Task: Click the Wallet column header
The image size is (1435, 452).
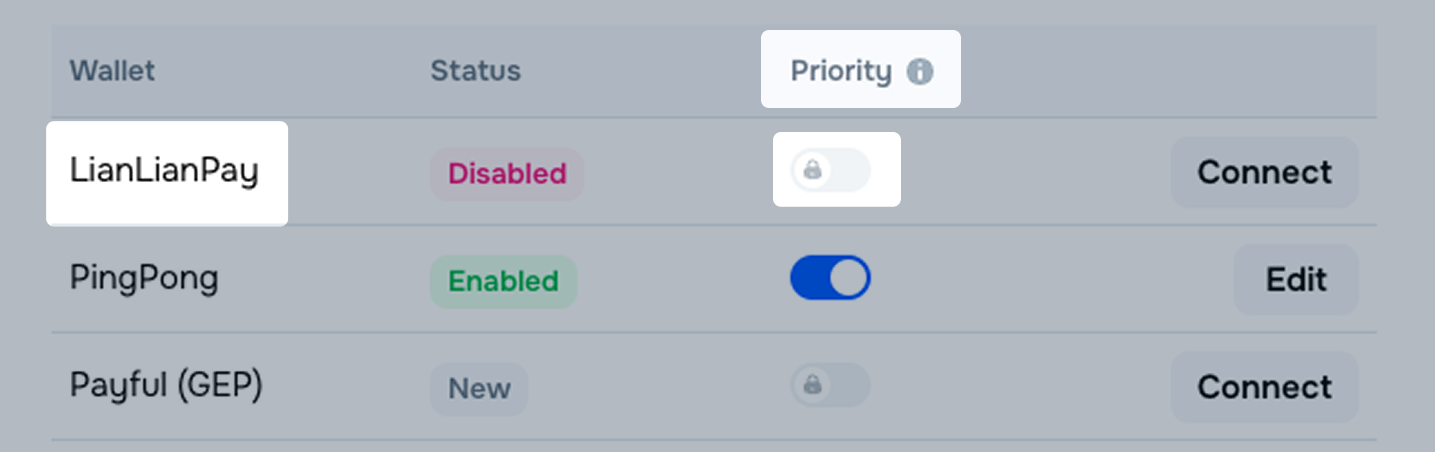Action: coord(112,71)
